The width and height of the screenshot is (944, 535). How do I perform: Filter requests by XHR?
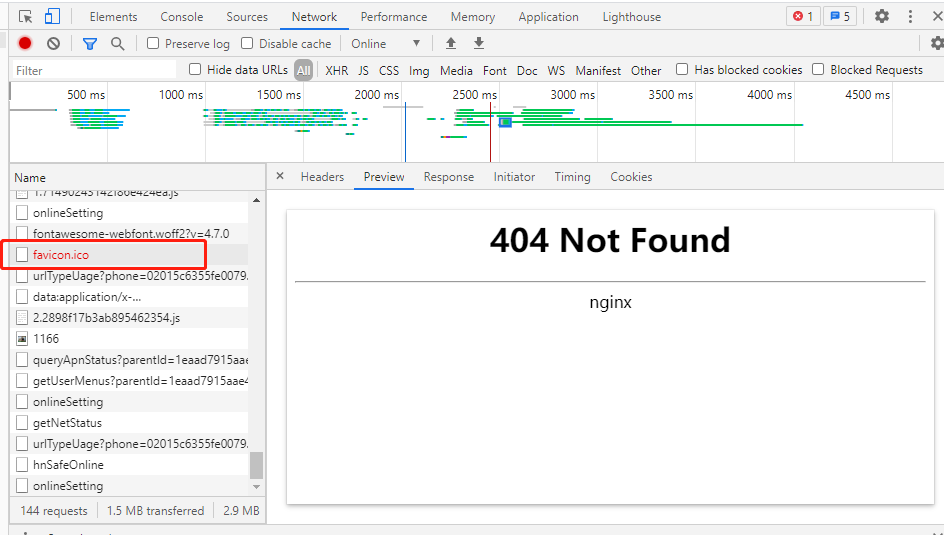click(x=337, y=70)
